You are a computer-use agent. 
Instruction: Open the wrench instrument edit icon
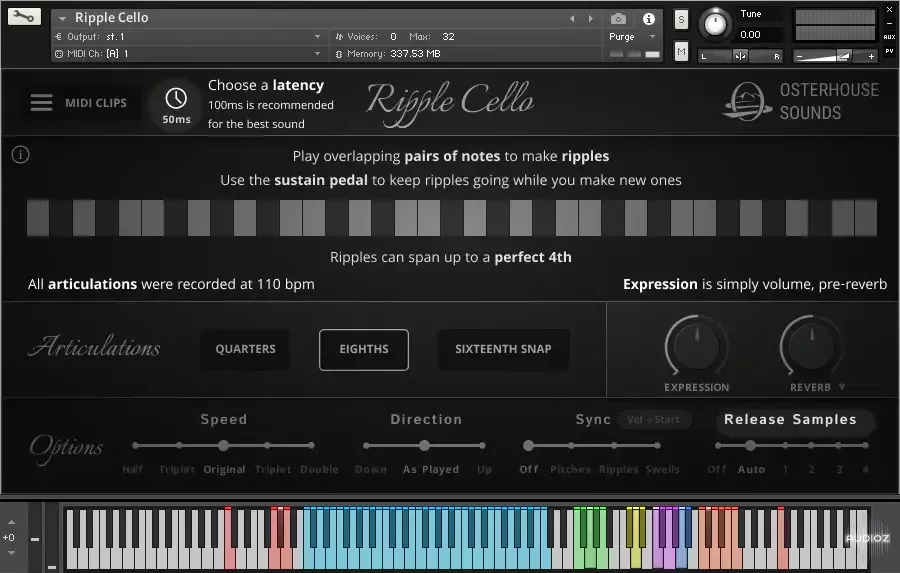(24, 17)
